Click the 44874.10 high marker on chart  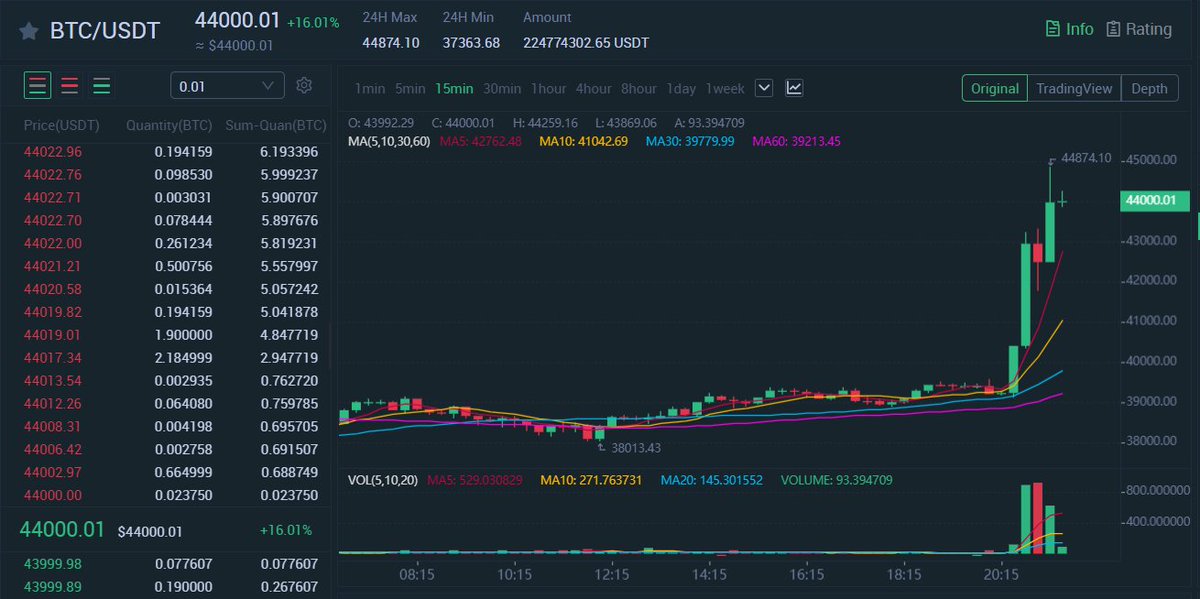[1086, 158]
